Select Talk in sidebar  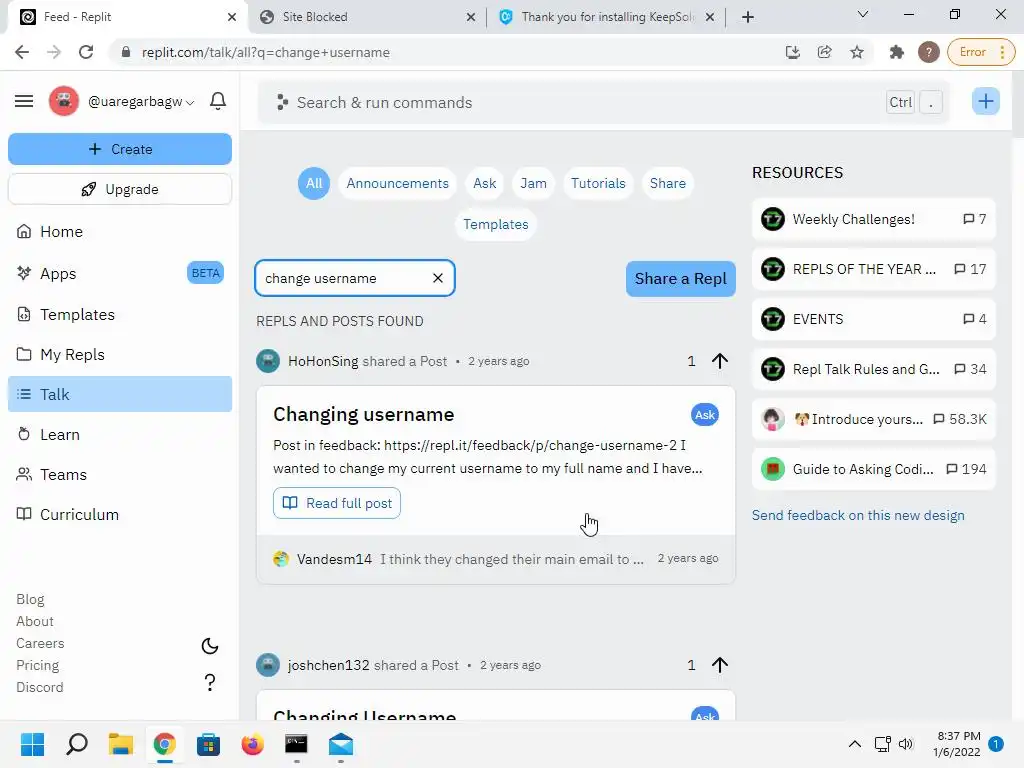tap(120, 394)
